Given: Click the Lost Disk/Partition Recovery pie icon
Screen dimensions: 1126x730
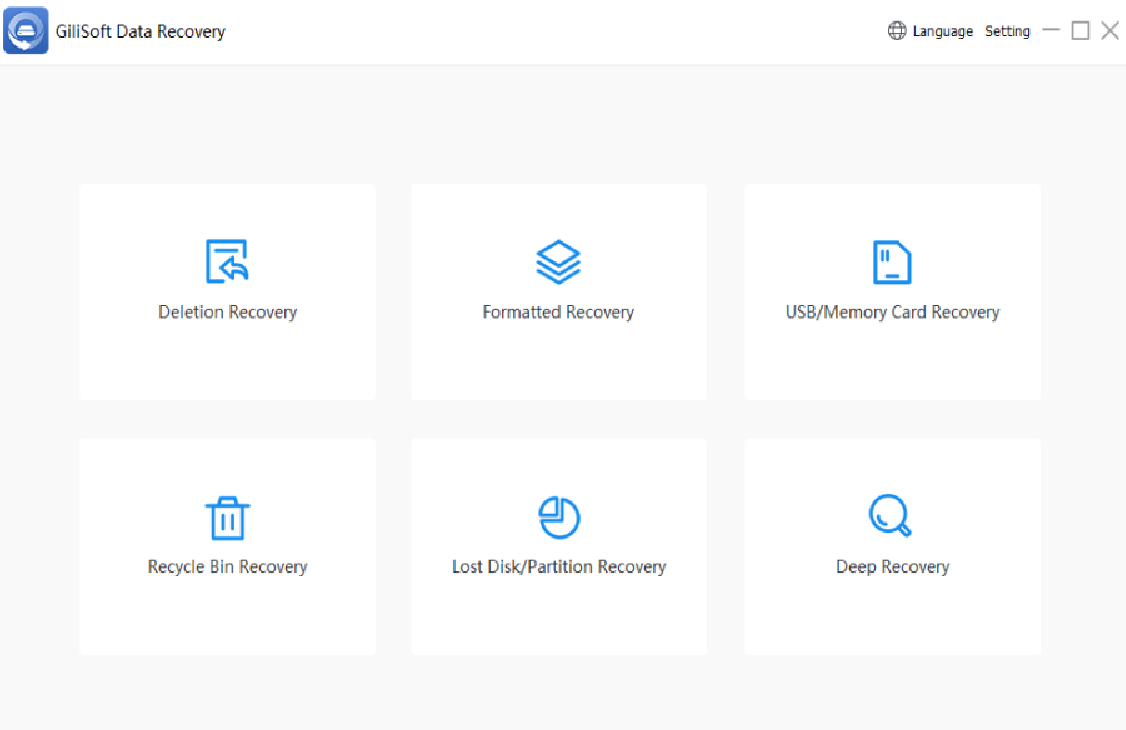Looking at the screenshot, I should (559, 517).
